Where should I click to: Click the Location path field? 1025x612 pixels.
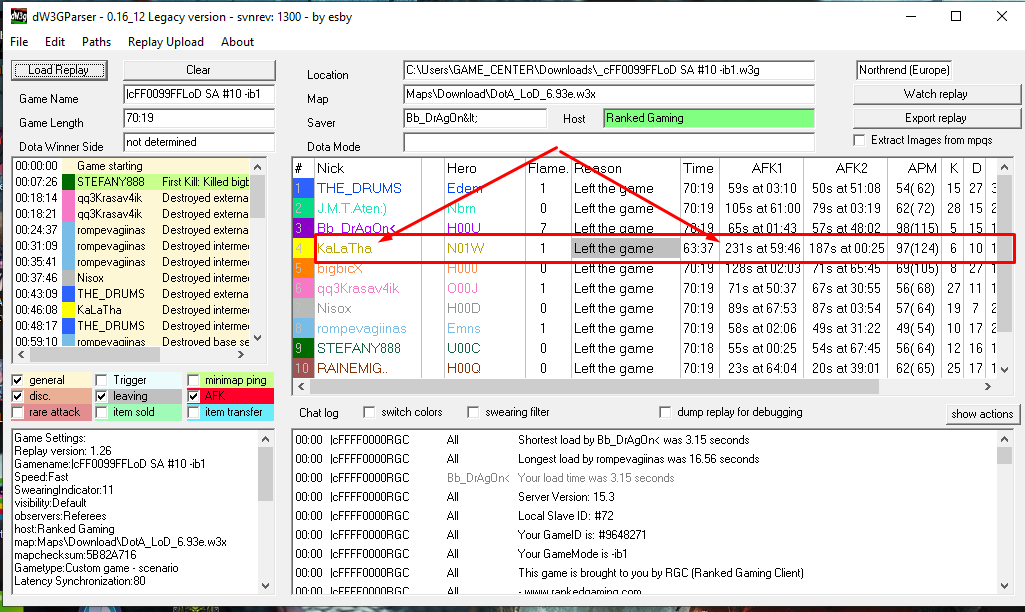point(609,70)
